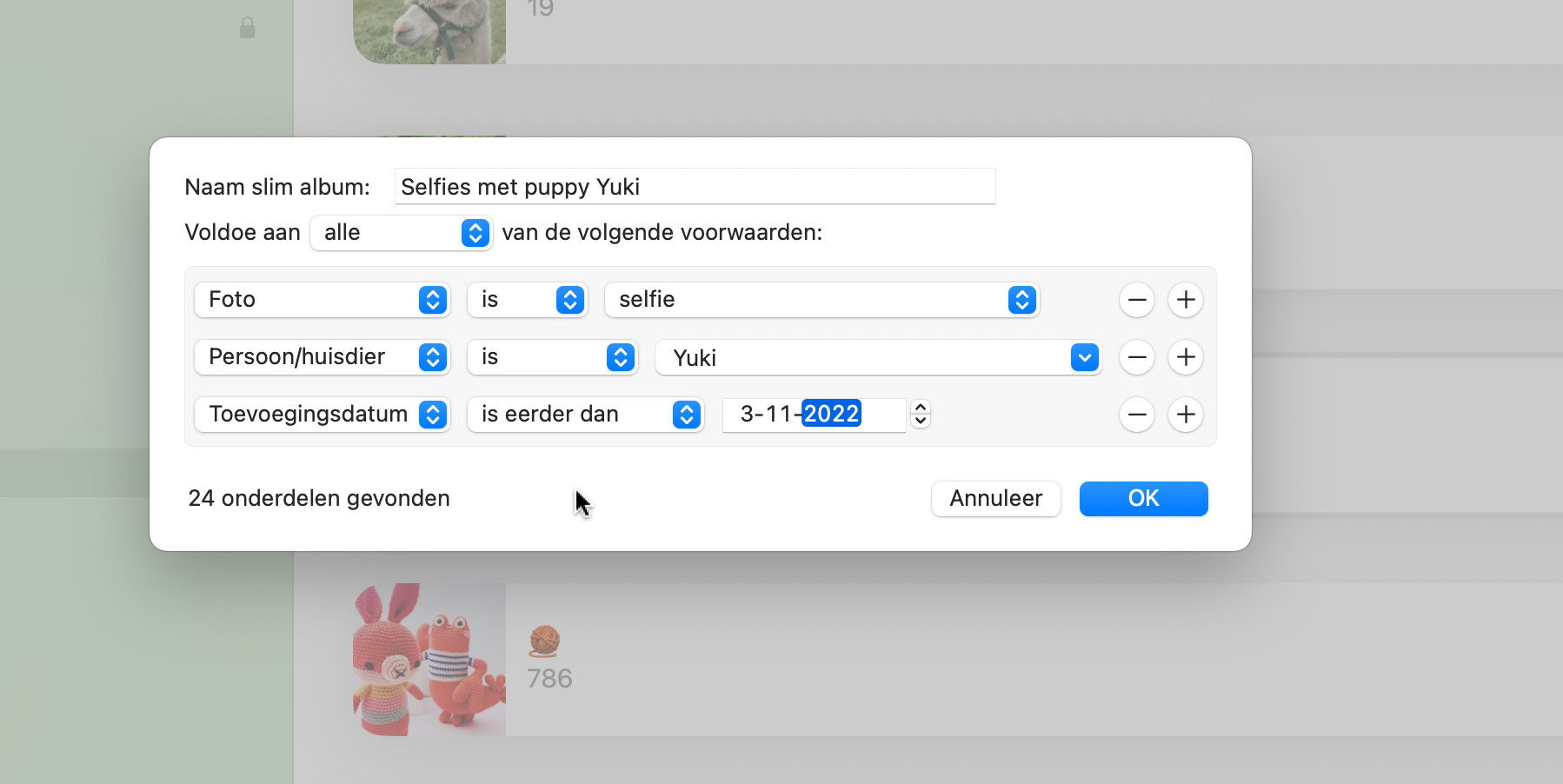Image resolution: width=1563 pixels, height=784 pixels.
Task: Remove the Persoon/huisdier condition row
Action: pos(1136,357)
